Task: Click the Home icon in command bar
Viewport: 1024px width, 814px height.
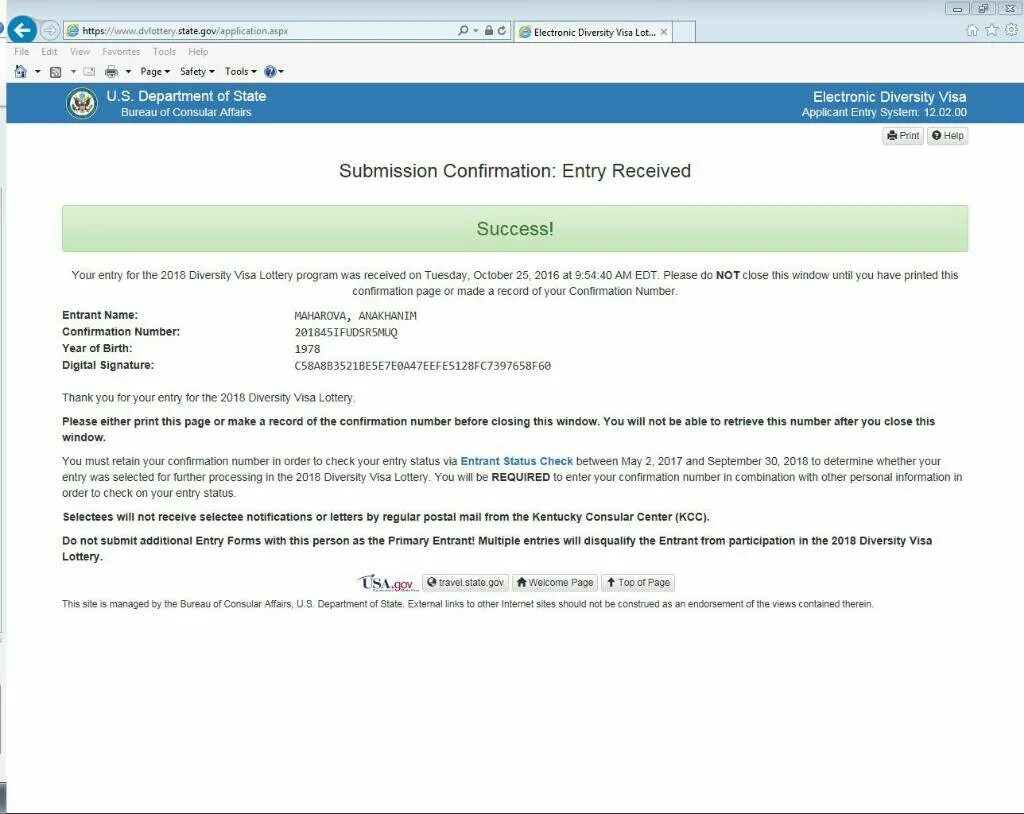Action: (21, 71)
